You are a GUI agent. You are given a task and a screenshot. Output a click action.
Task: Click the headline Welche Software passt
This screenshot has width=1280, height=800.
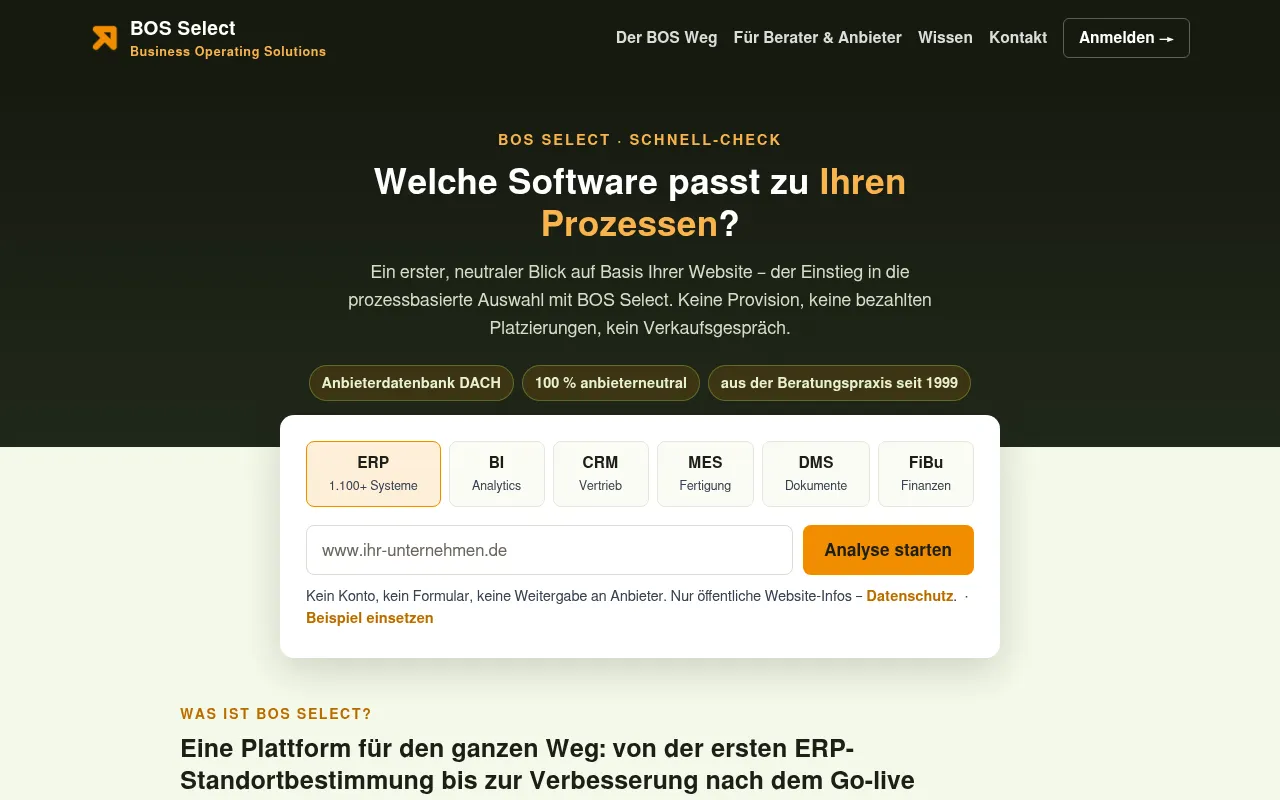click(640, 203)
